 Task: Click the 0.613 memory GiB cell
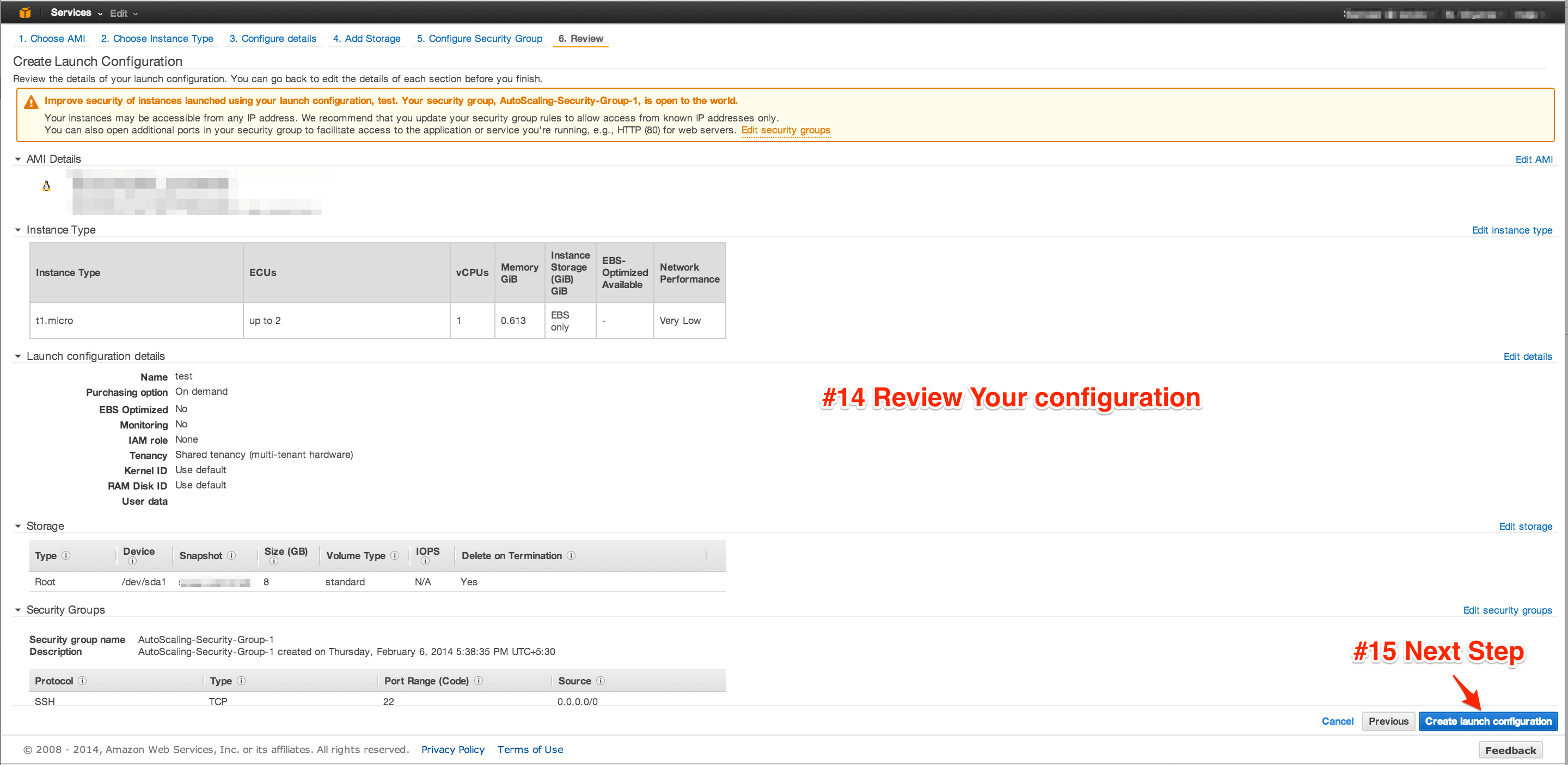tap(520, 321)
